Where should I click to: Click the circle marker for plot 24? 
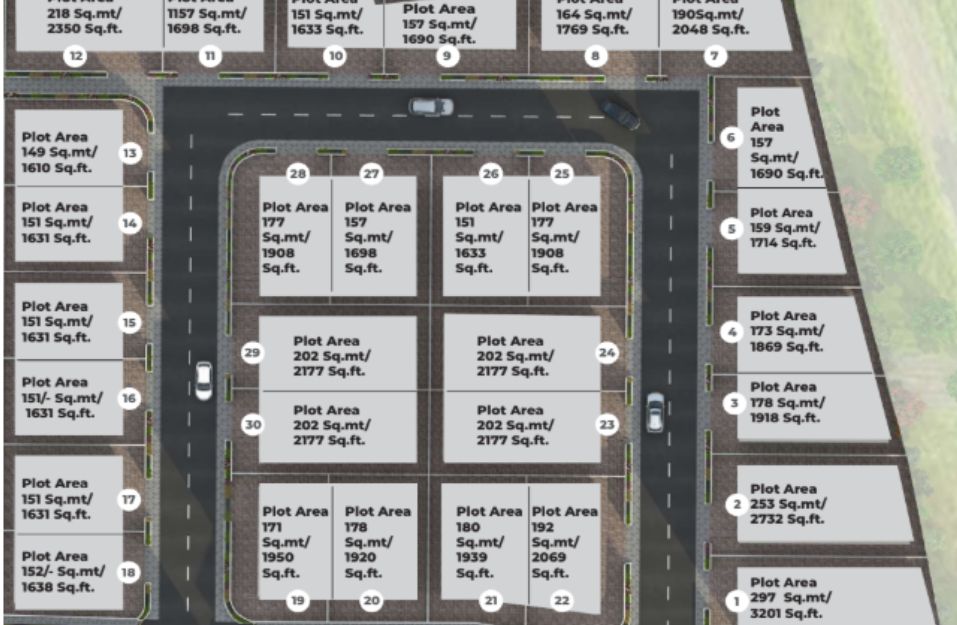(x=607, y=352)
